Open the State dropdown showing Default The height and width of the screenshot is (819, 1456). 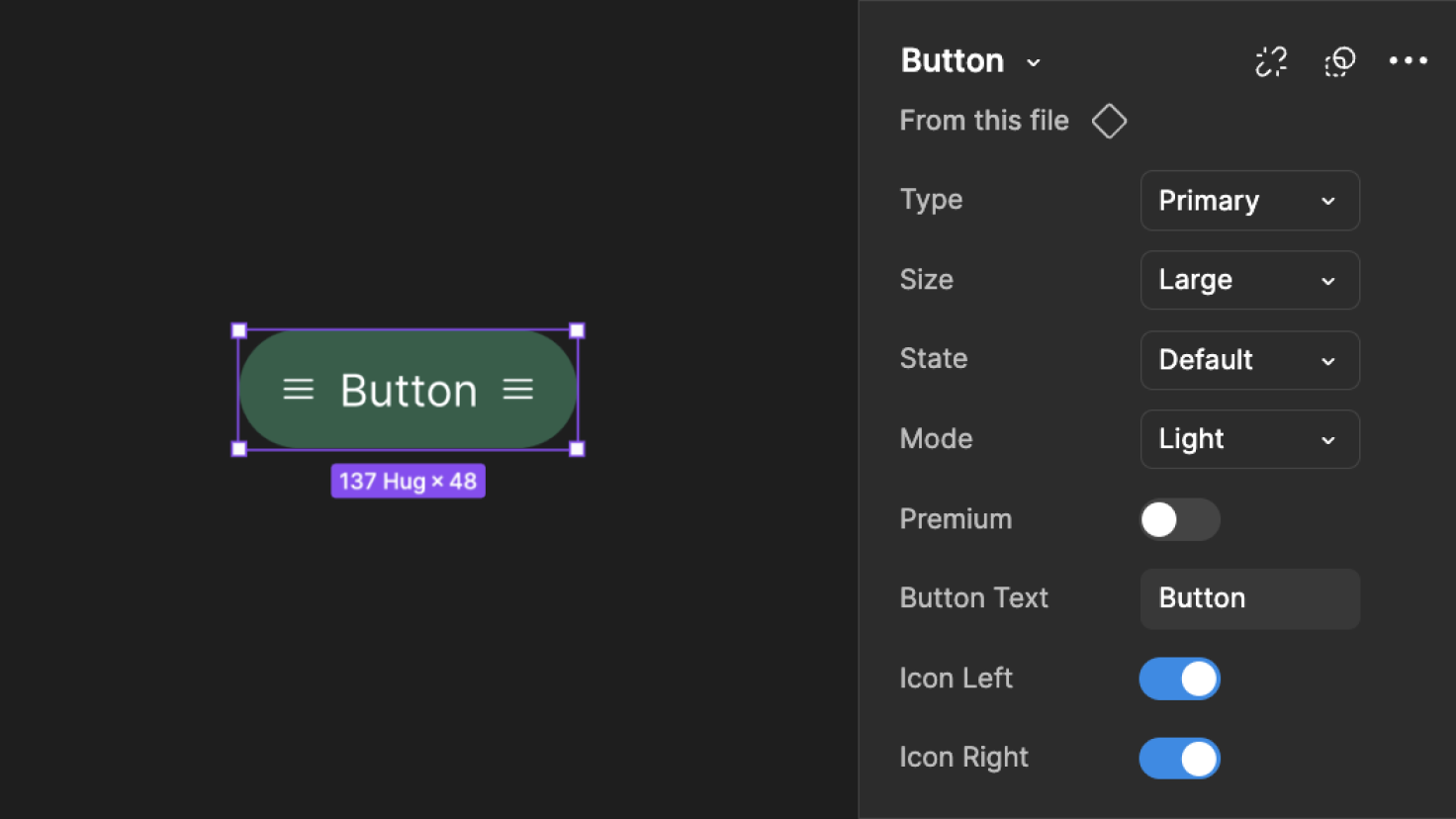[x=1249, y=360]
